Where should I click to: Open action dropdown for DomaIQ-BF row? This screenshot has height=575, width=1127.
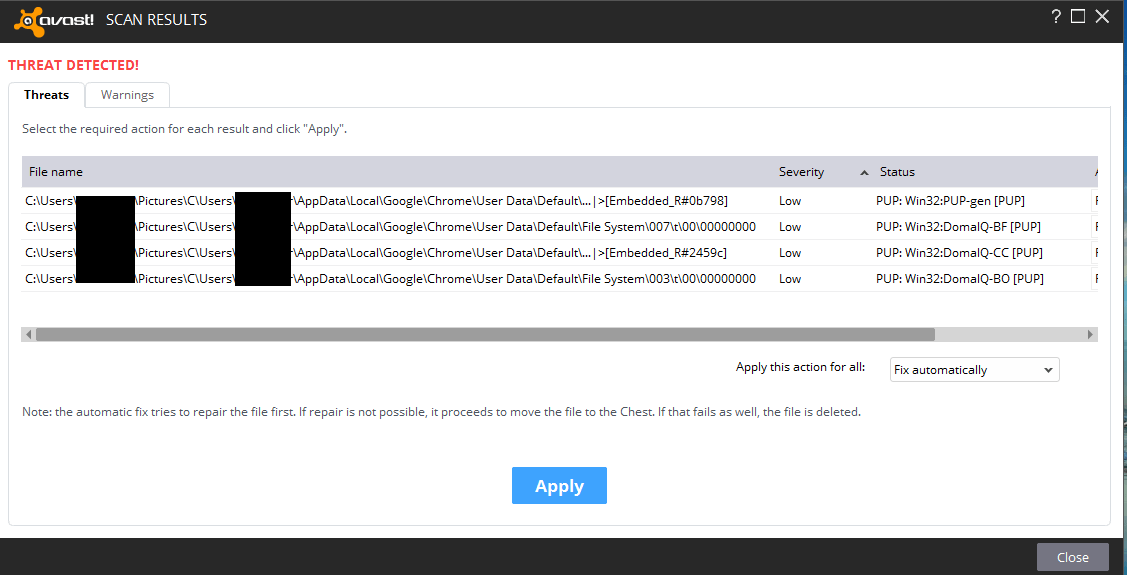(1095, 226)
